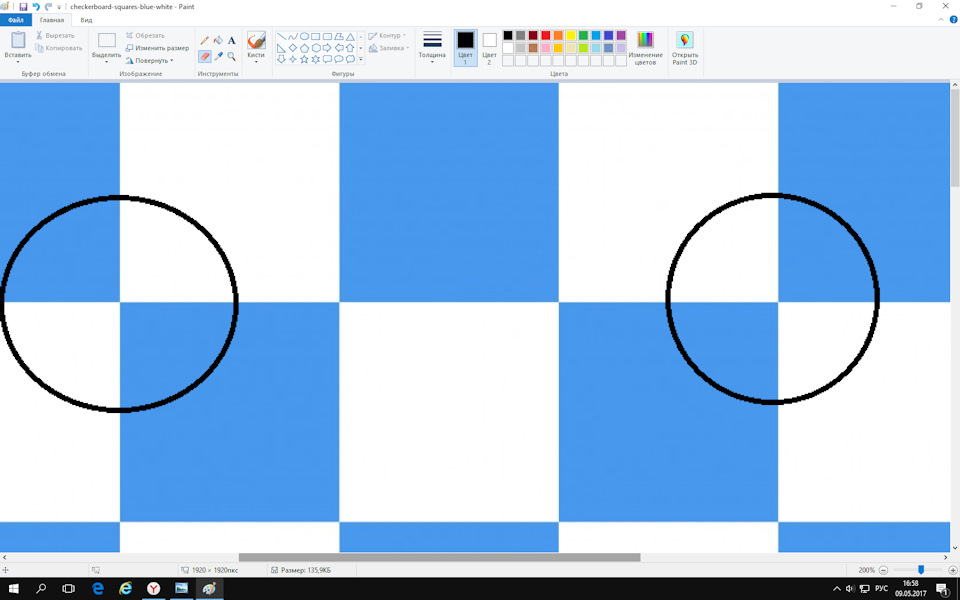Click the zoom in plus button

[x=952, y=570]
